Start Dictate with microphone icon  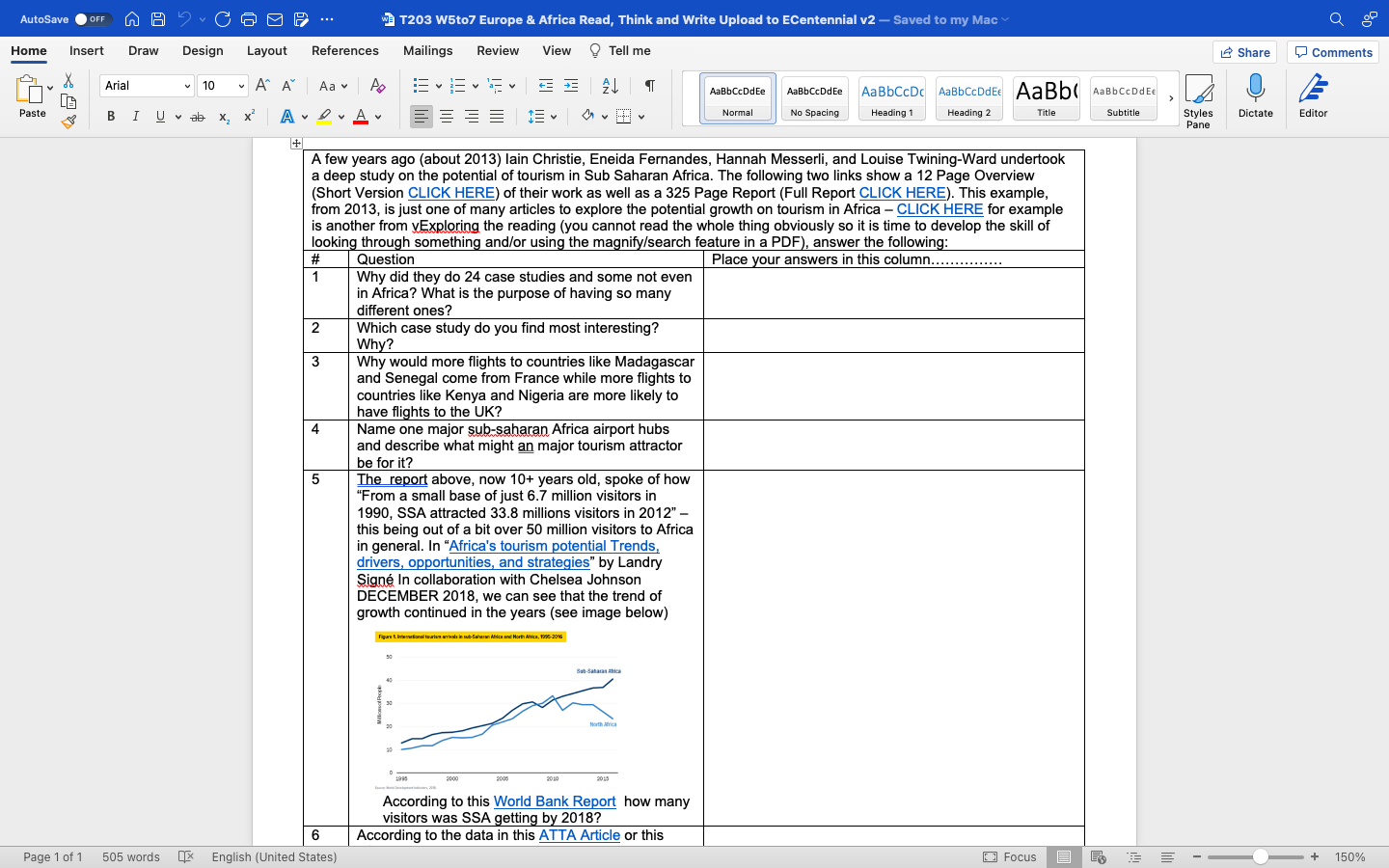coord(1255,96)
